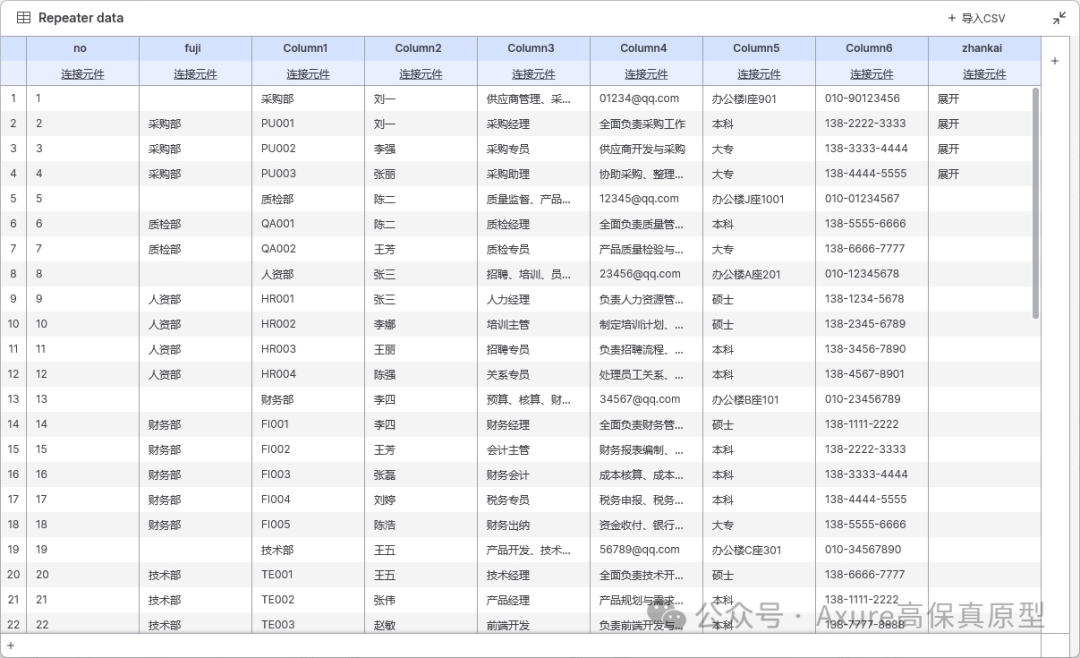This screenshot has height=658, width=1080.
Task: Click 连接元件 link under Column3
Action: pos(534,74)
